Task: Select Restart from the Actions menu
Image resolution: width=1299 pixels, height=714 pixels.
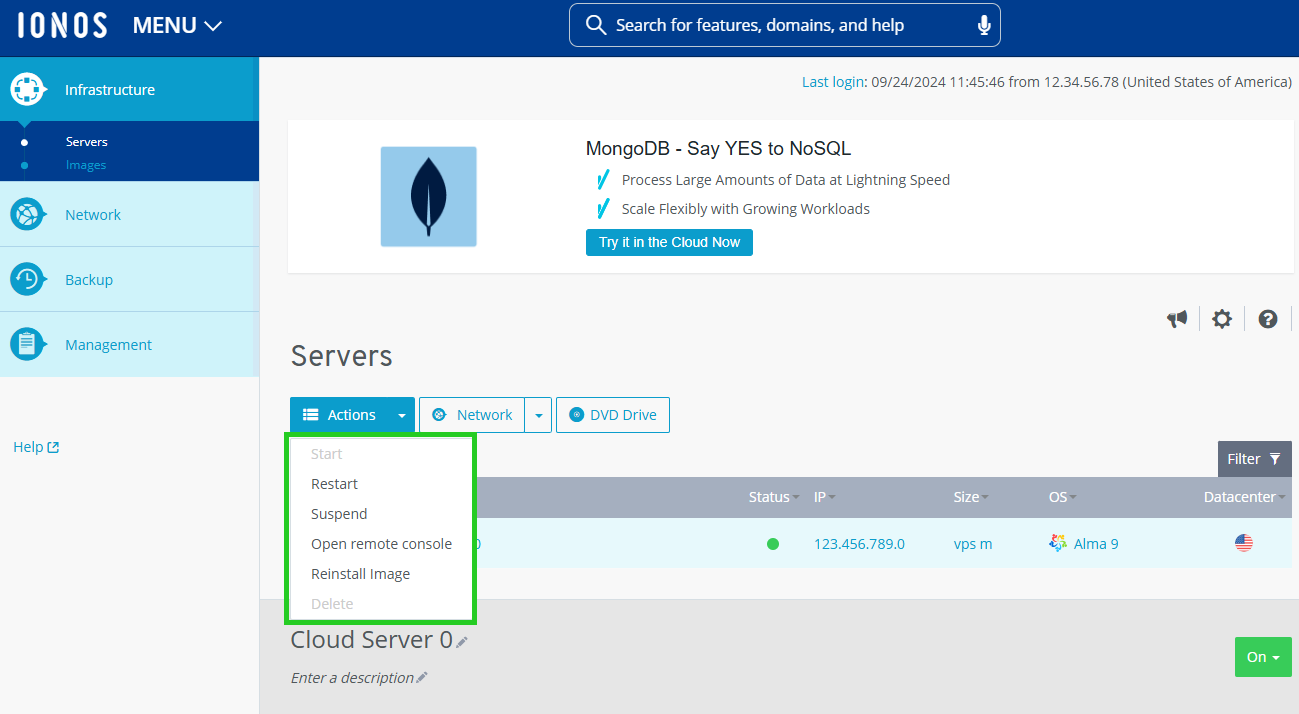Action: (334, 483)
